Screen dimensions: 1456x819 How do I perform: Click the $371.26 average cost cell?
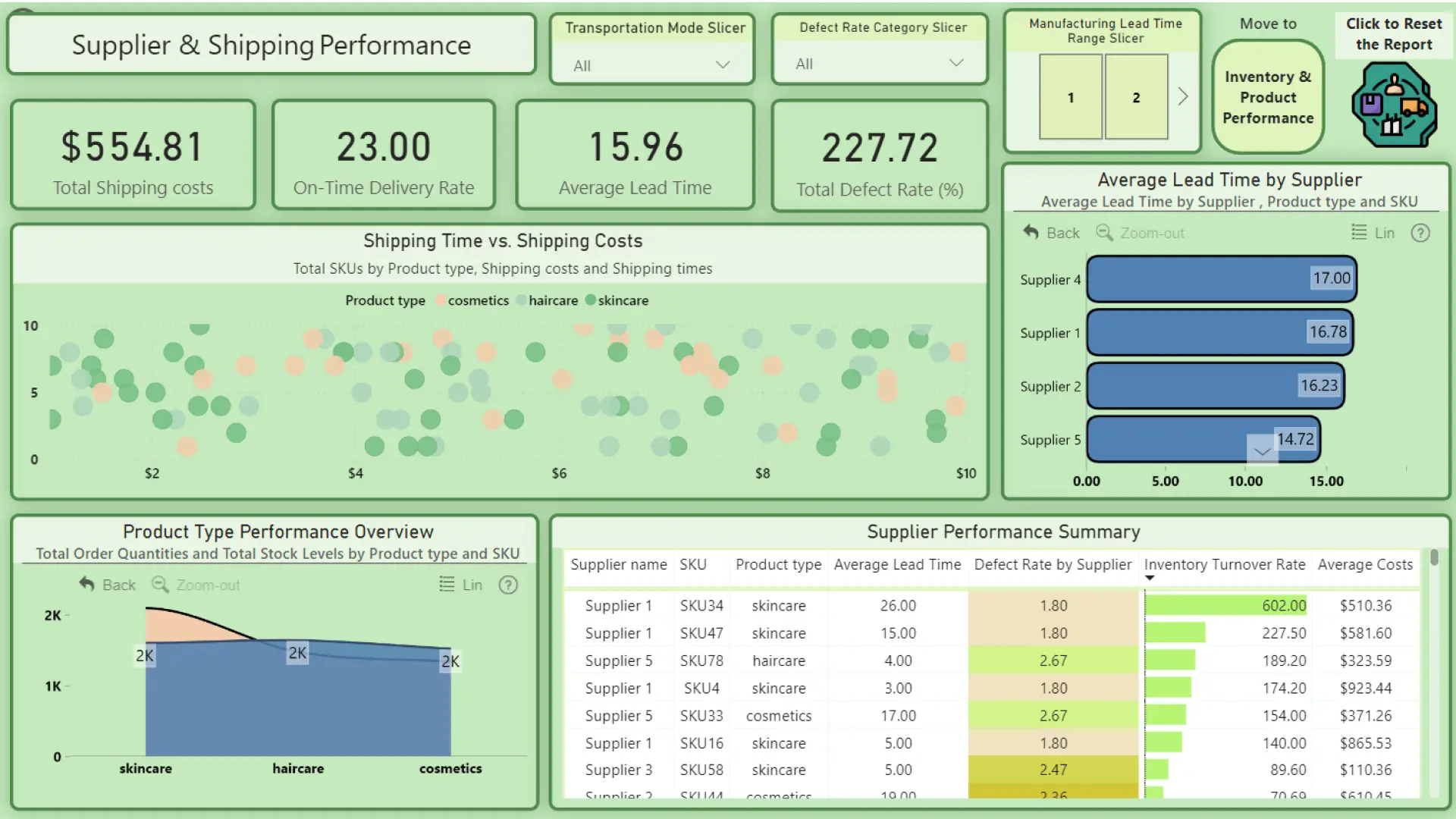[1365, 715]
